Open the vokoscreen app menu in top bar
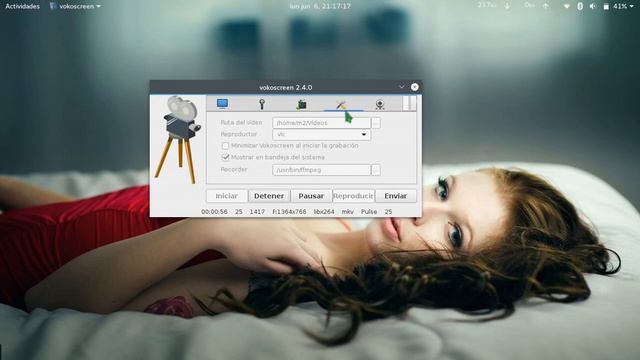640x360 pixels. pos(76,6)
